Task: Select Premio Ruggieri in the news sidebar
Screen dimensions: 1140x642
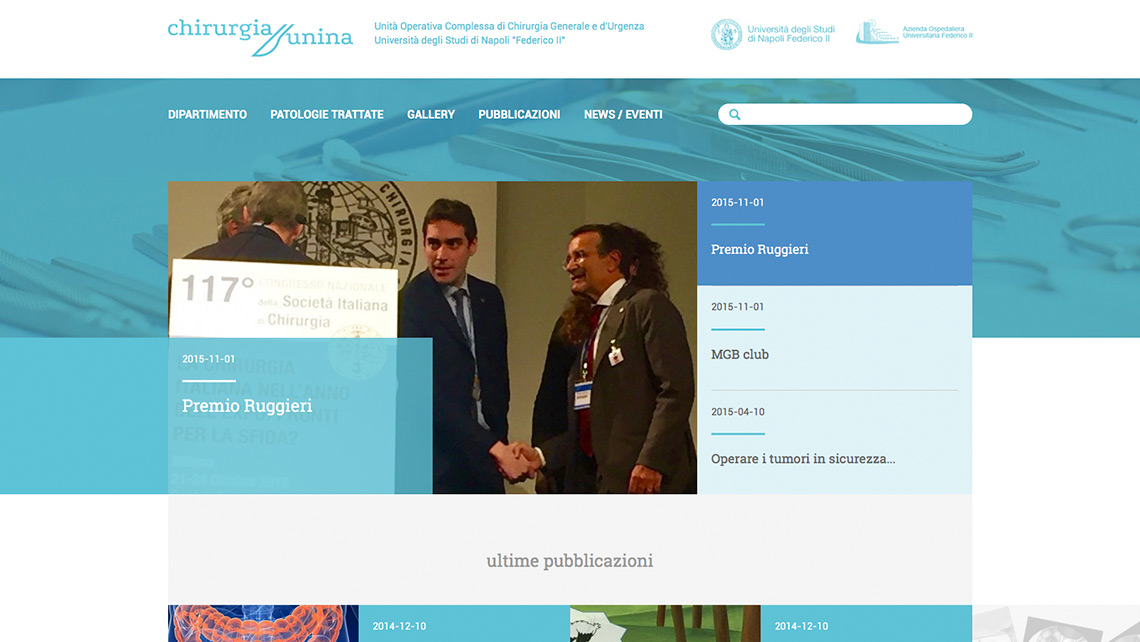Action: [760, 249]
